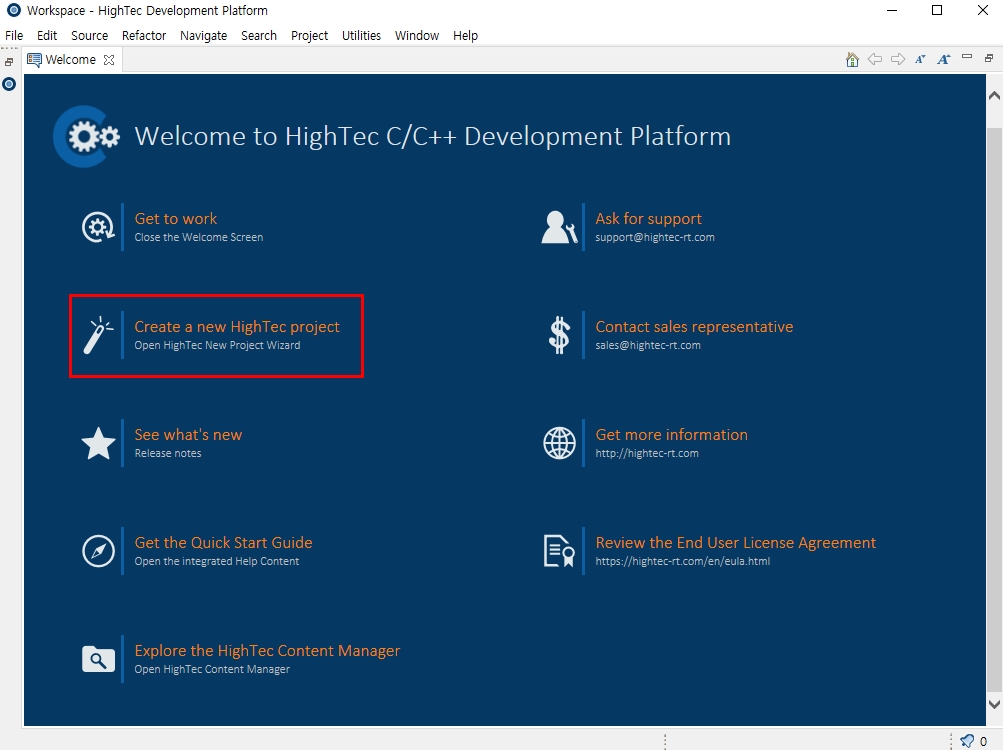This screenshot has width=1003, height=750.
Task: Open the Window menu
Action: point(417,35)
